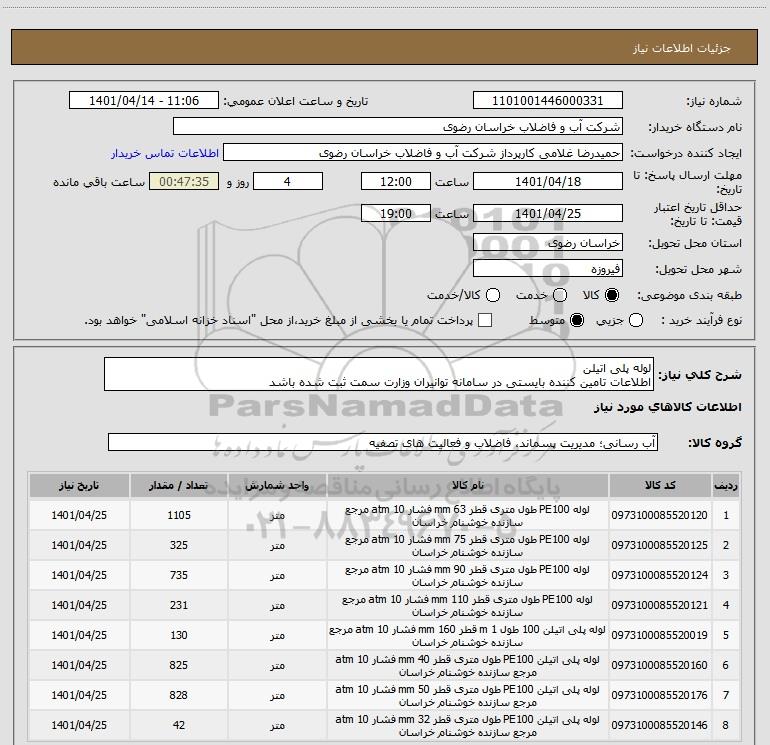Click product code 0973100085520125
The image size is (770, 745).
point(660,545)
